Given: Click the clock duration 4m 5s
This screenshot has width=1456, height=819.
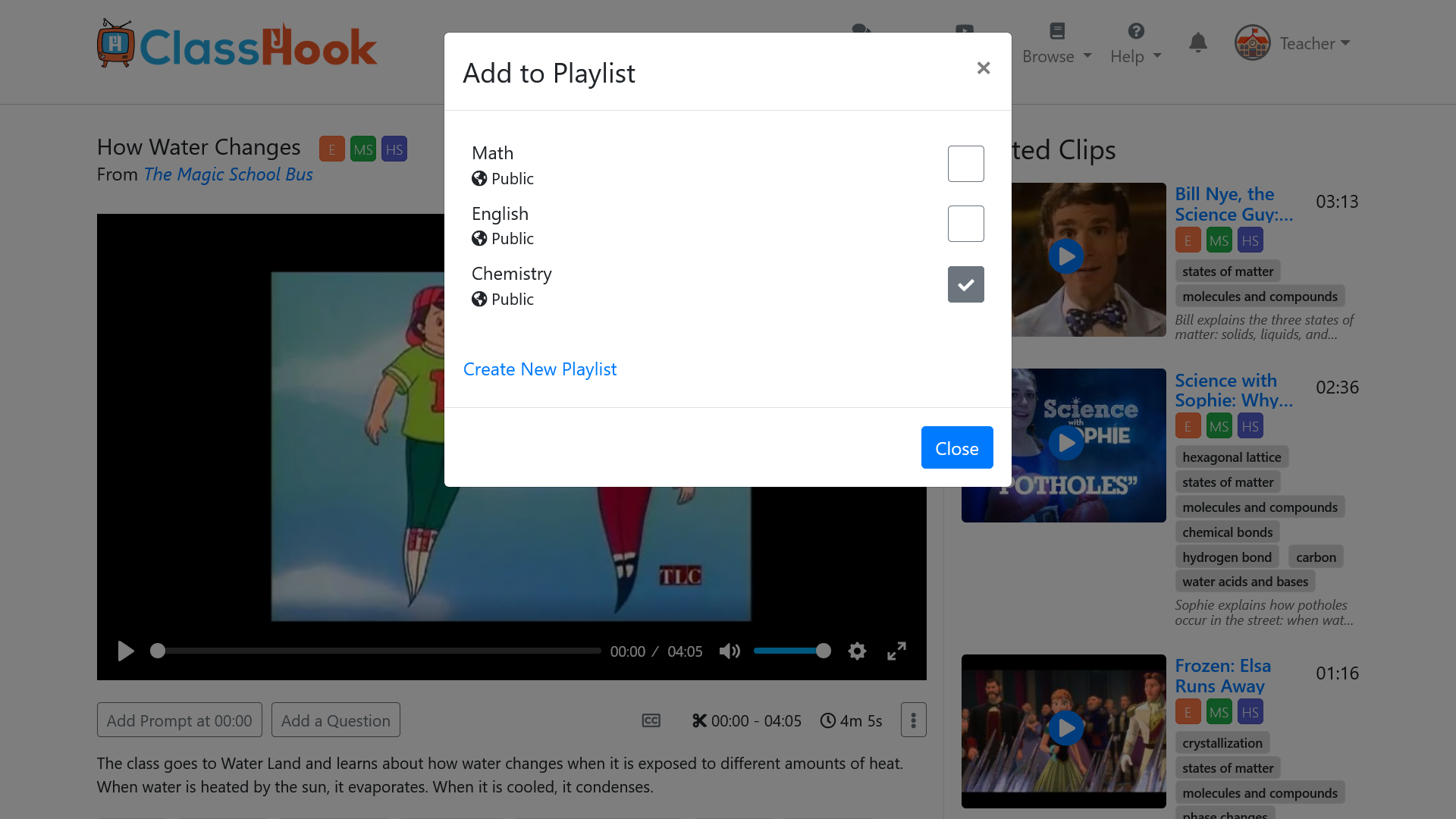Looking at the screenshot, I should point(851,721).
